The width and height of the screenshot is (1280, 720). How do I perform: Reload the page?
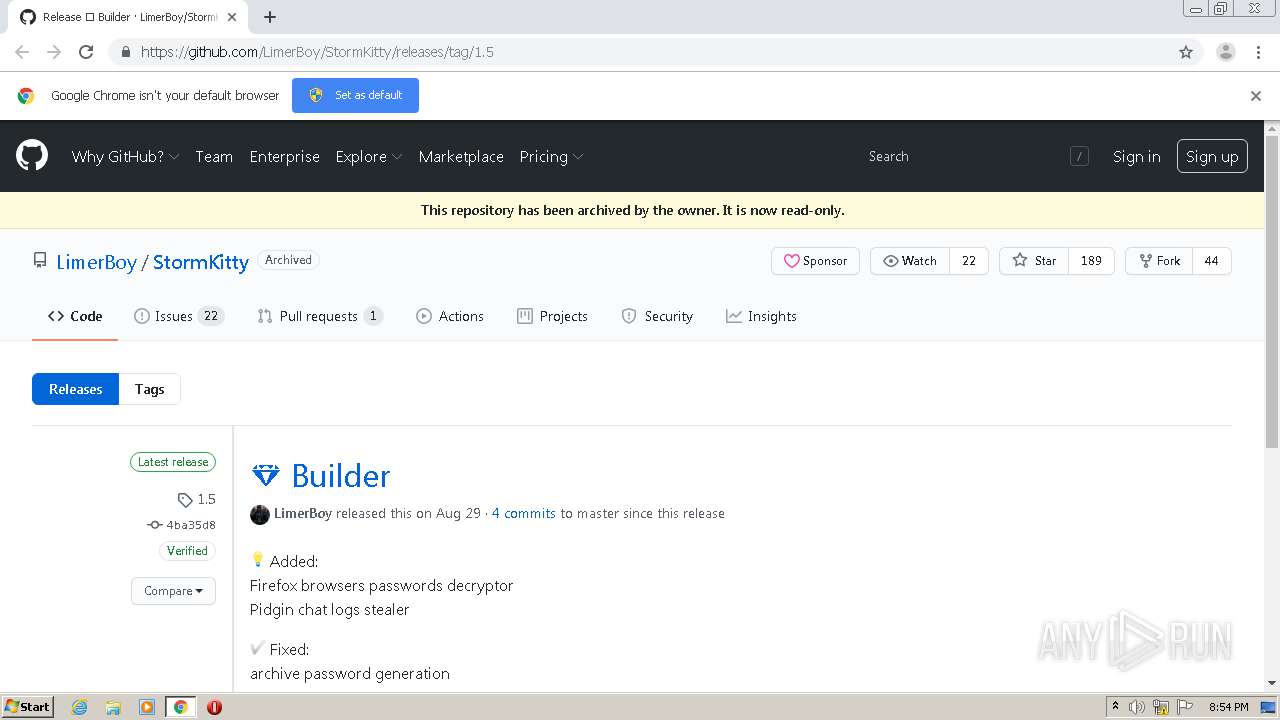coord(86,52)
